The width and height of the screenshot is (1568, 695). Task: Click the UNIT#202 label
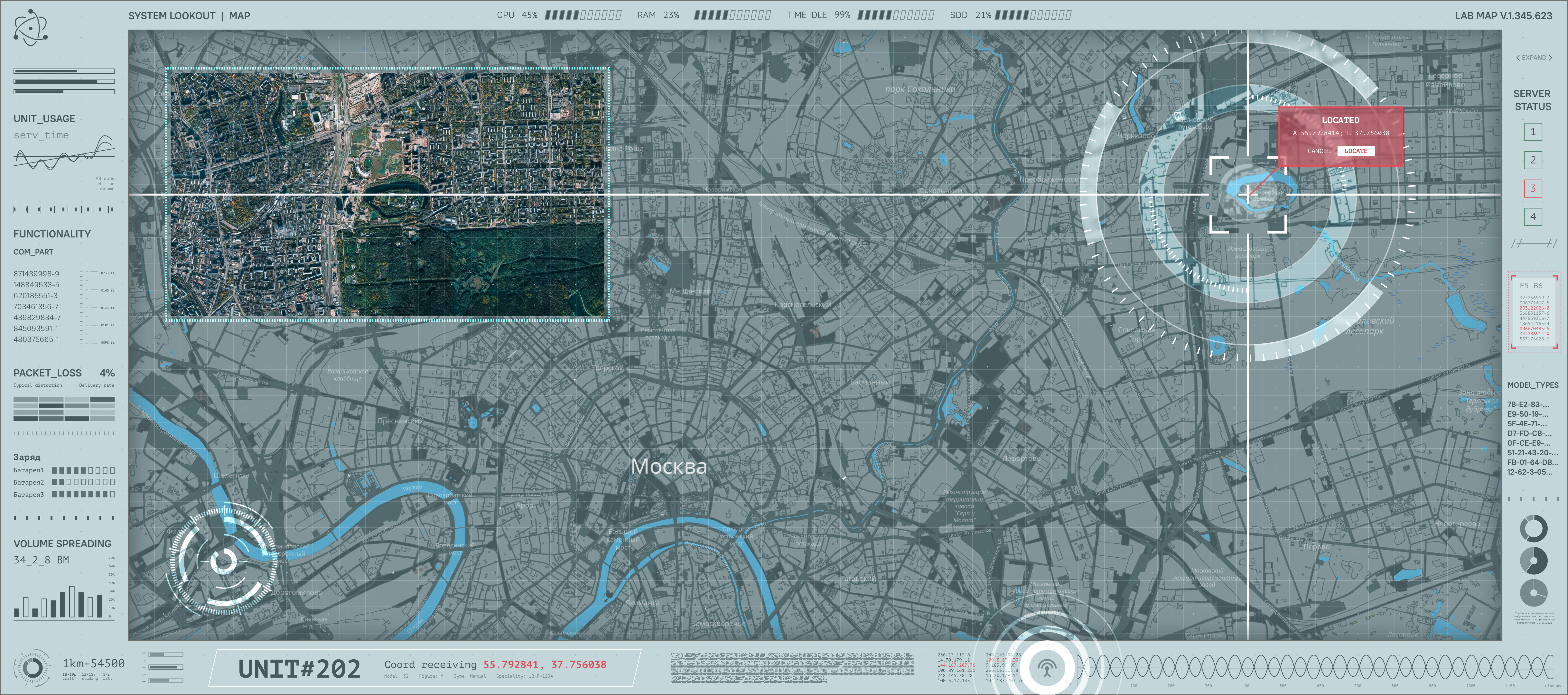point(299,669)
